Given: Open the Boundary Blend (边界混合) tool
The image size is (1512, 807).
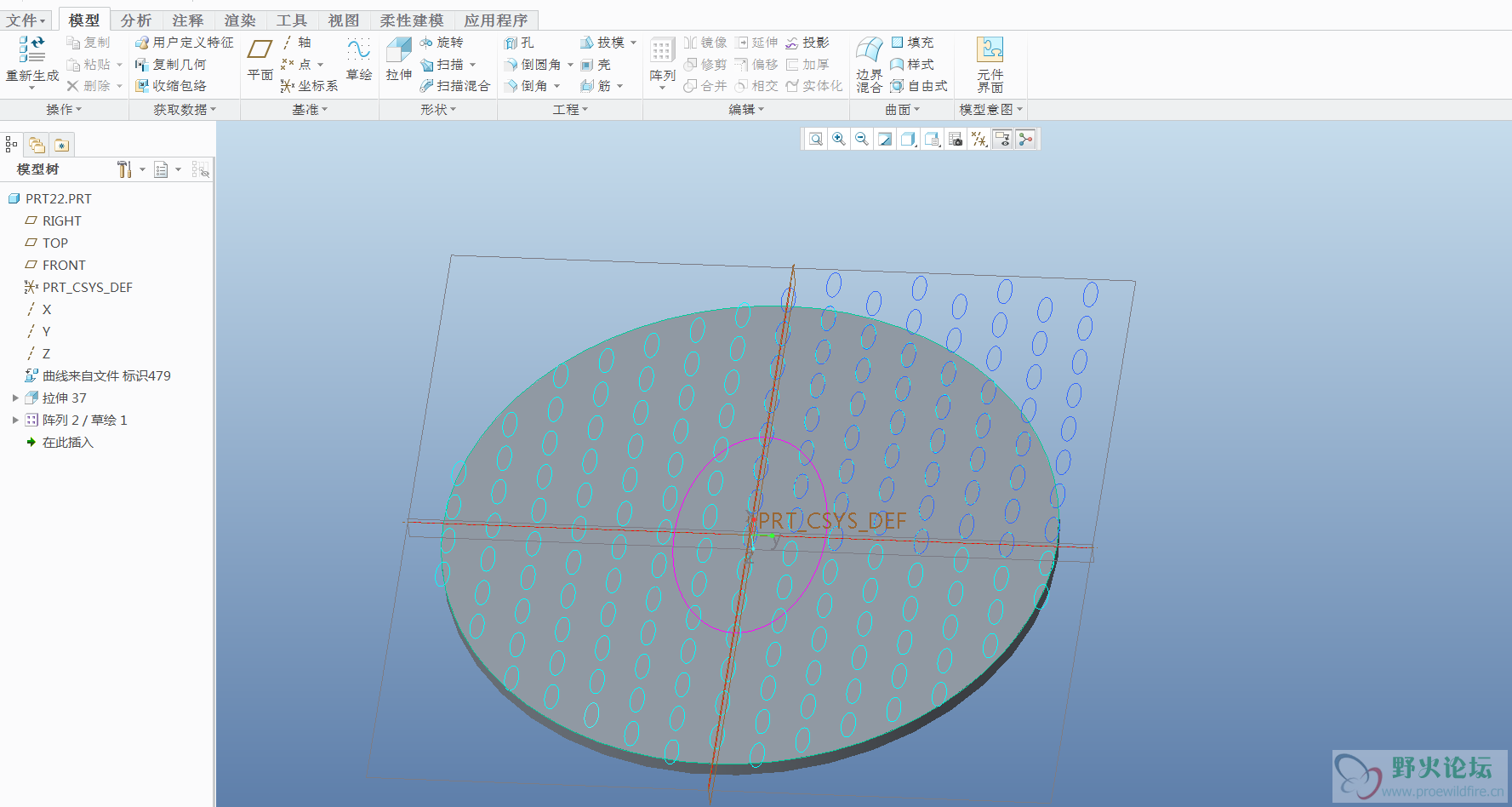Looking at the screenshot, I should tap(869, 49).
